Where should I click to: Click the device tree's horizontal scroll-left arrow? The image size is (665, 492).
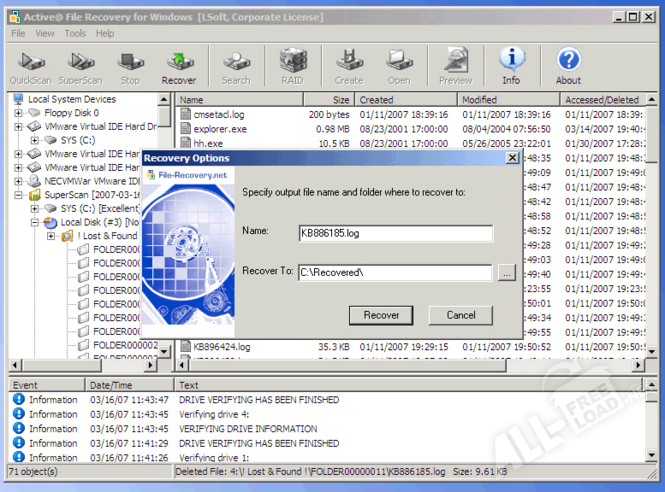tap(15, 365)
